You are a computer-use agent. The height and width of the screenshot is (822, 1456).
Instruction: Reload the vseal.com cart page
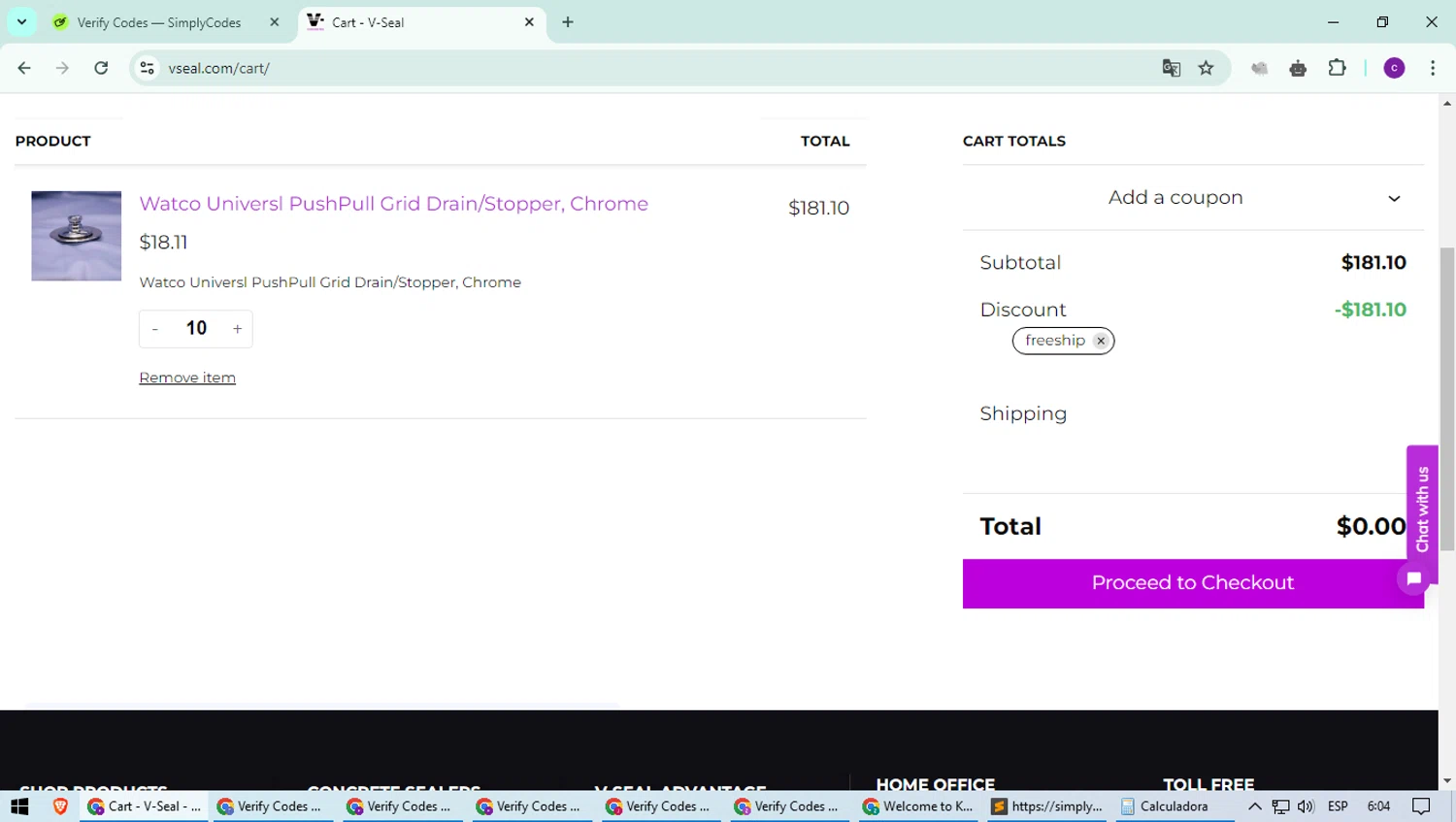click(101, 68)
